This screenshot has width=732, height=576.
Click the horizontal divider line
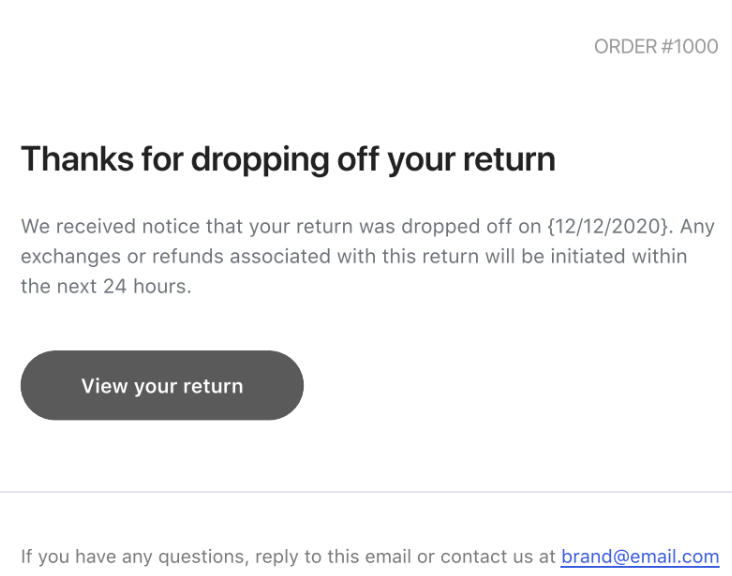[x=366, y=492]
